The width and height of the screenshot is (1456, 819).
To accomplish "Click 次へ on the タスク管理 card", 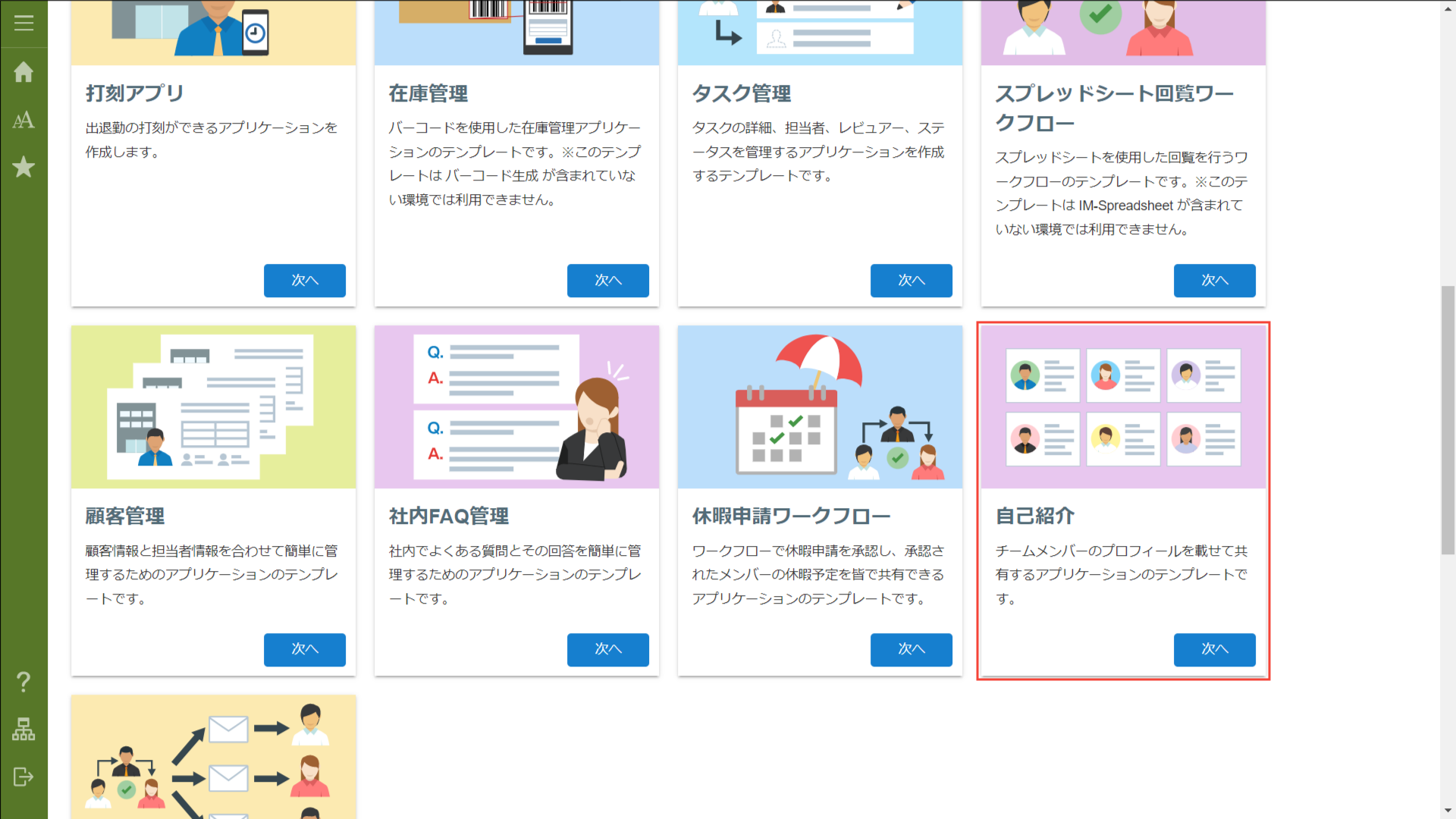I will (x=911, y=281).
